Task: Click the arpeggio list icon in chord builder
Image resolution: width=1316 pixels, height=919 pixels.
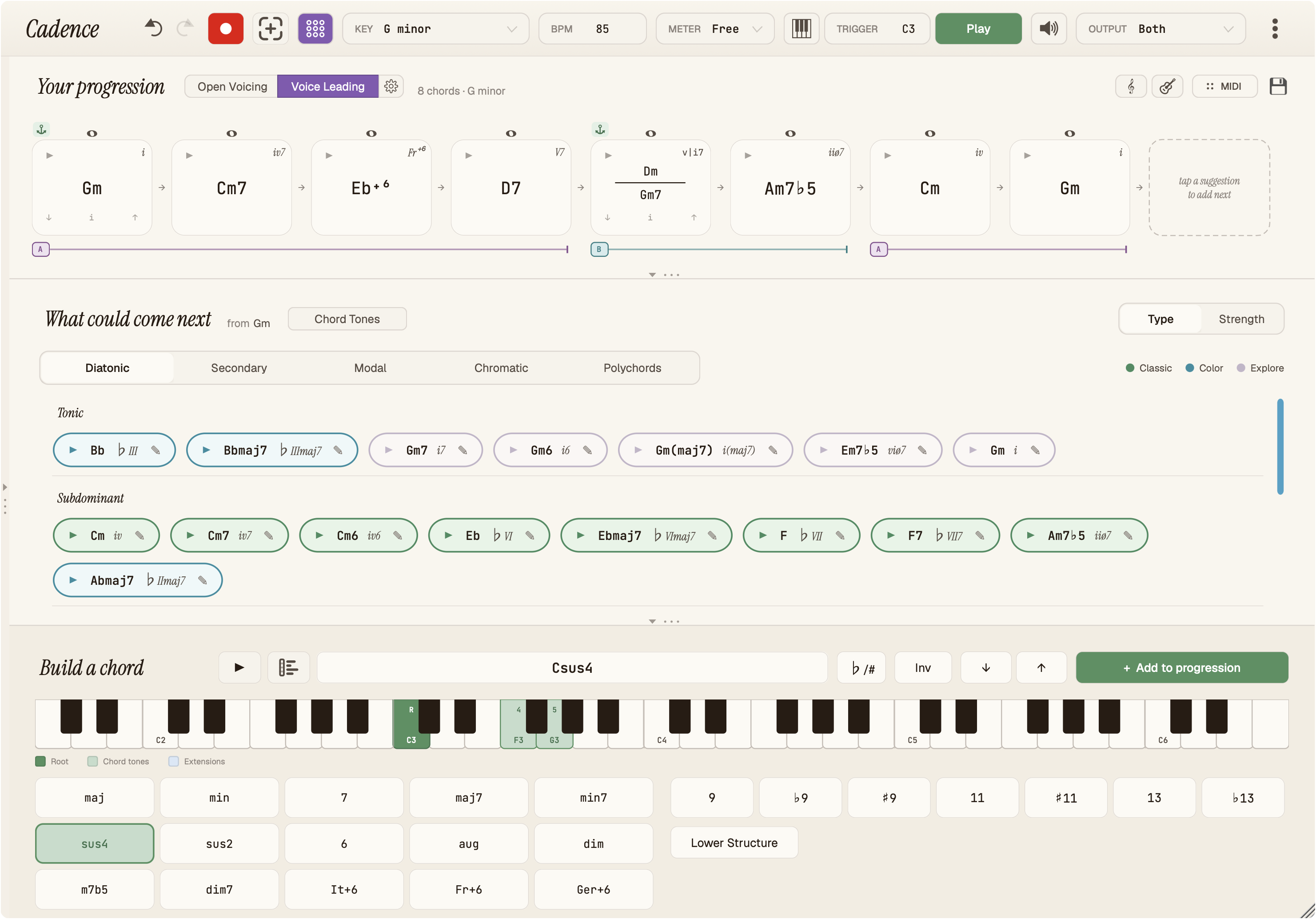Action: click(288, 667)
